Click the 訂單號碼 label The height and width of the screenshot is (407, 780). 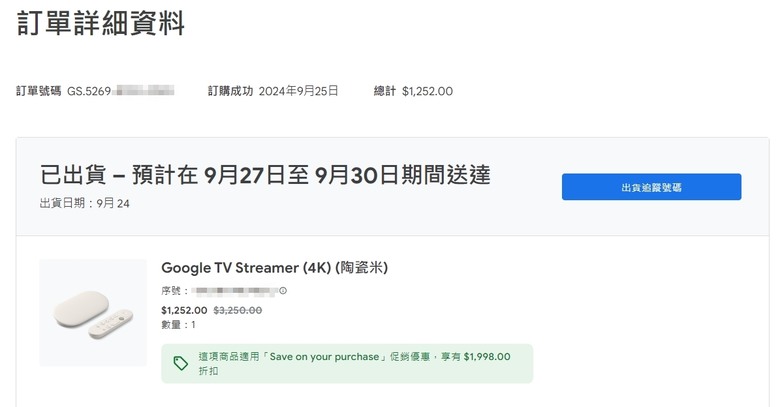tap(39, 91)
